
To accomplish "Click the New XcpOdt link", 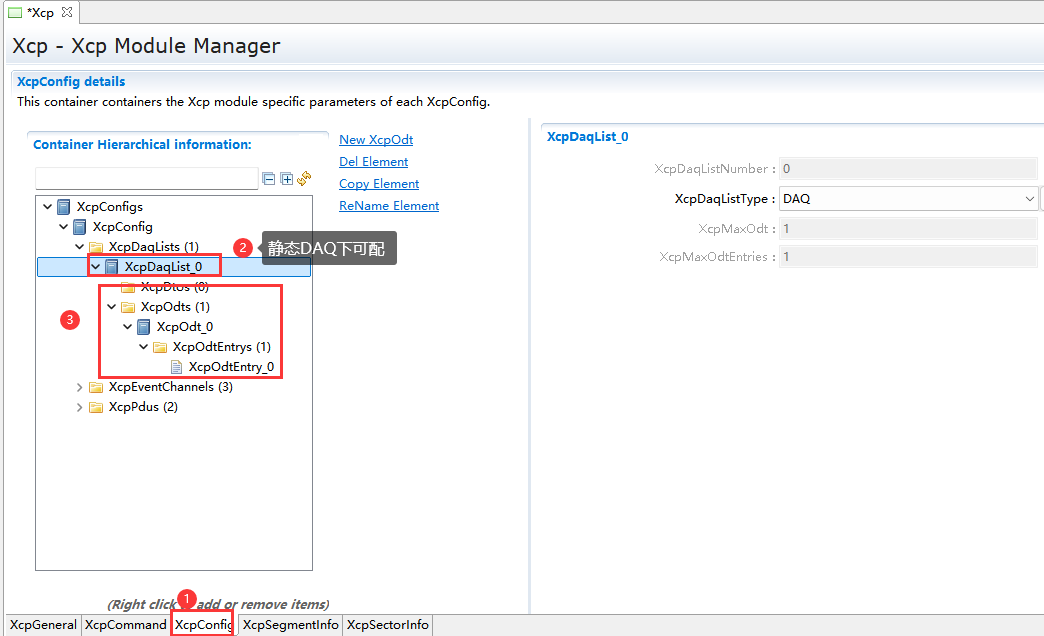I will tap(376, 140).
